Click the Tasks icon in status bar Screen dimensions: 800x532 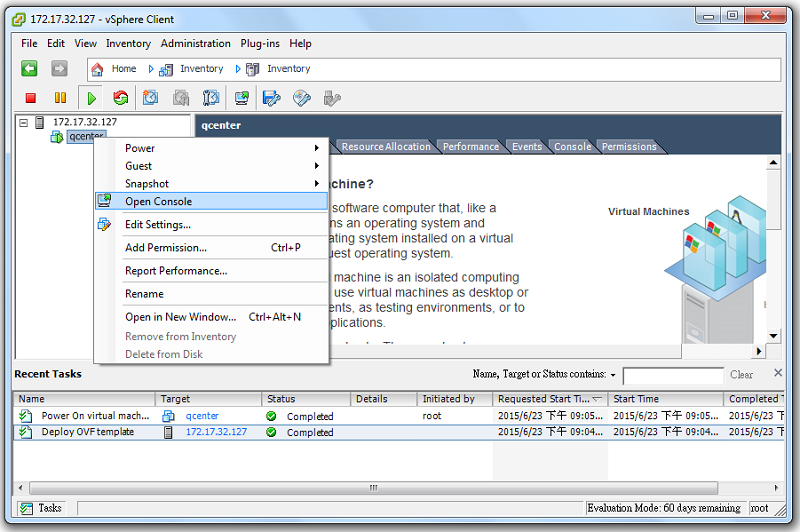pos(26,508)
